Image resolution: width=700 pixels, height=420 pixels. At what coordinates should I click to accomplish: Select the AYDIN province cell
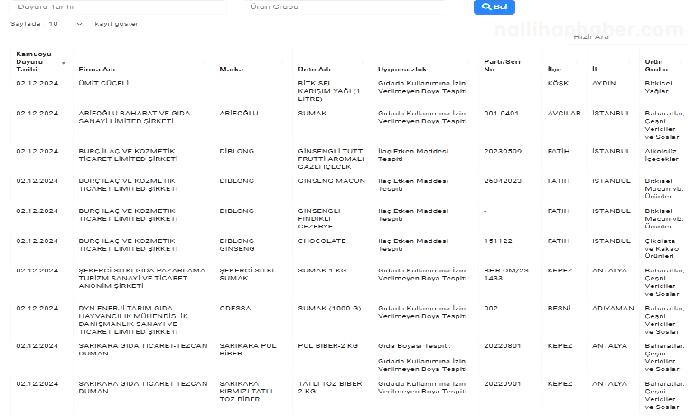pos(604,83)
